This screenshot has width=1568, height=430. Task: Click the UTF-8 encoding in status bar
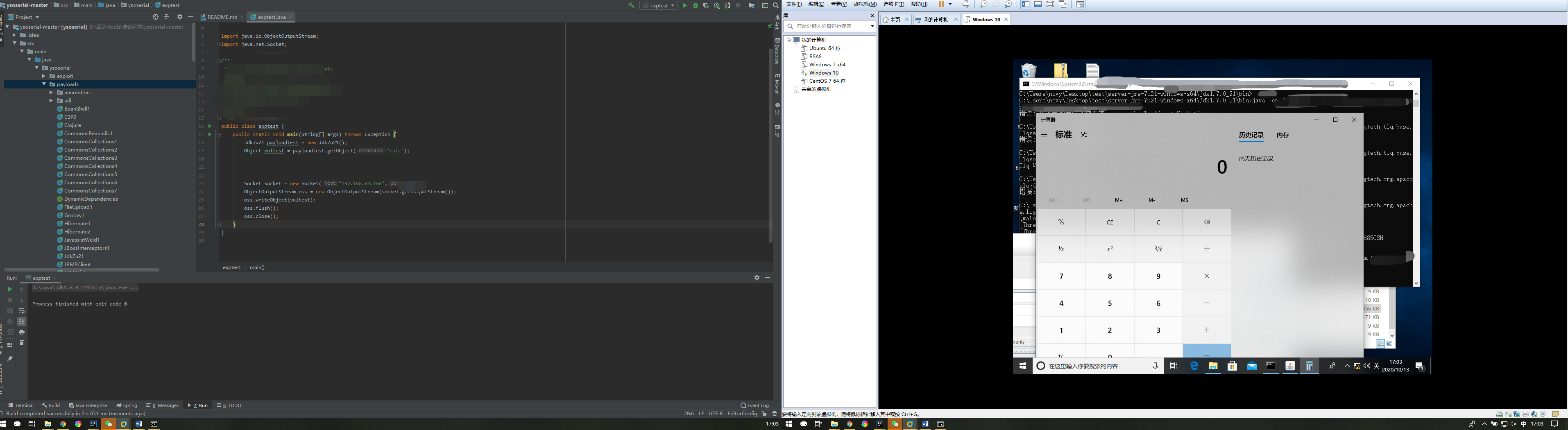click(715, 414)
